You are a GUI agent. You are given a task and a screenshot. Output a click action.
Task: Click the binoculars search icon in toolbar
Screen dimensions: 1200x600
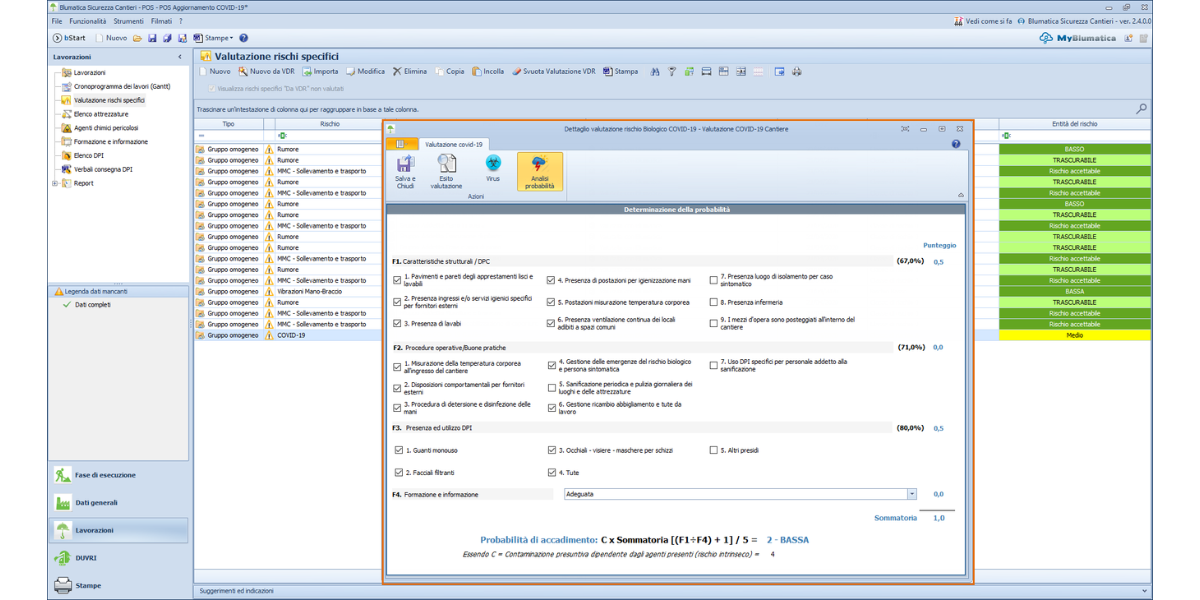655,72
